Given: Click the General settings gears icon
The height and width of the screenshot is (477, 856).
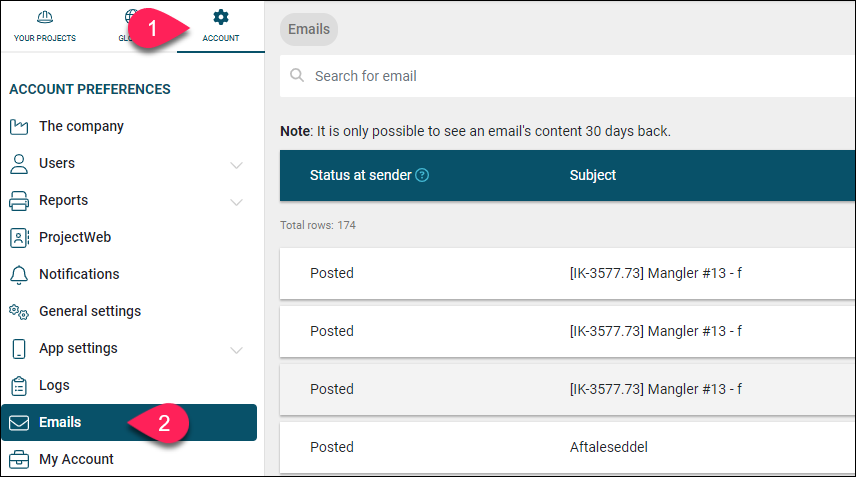Looking at the screenshot, I should click(19, 312).
